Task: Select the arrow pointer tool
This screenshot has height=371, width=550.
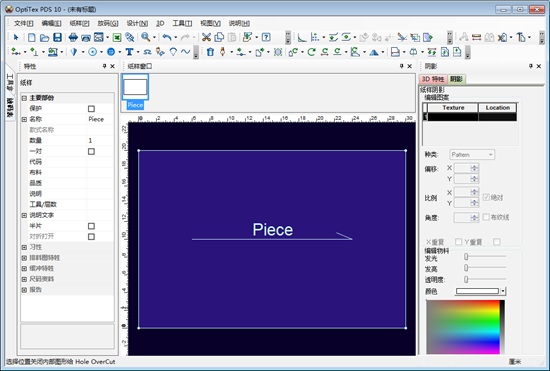Action: coord(16,37)
